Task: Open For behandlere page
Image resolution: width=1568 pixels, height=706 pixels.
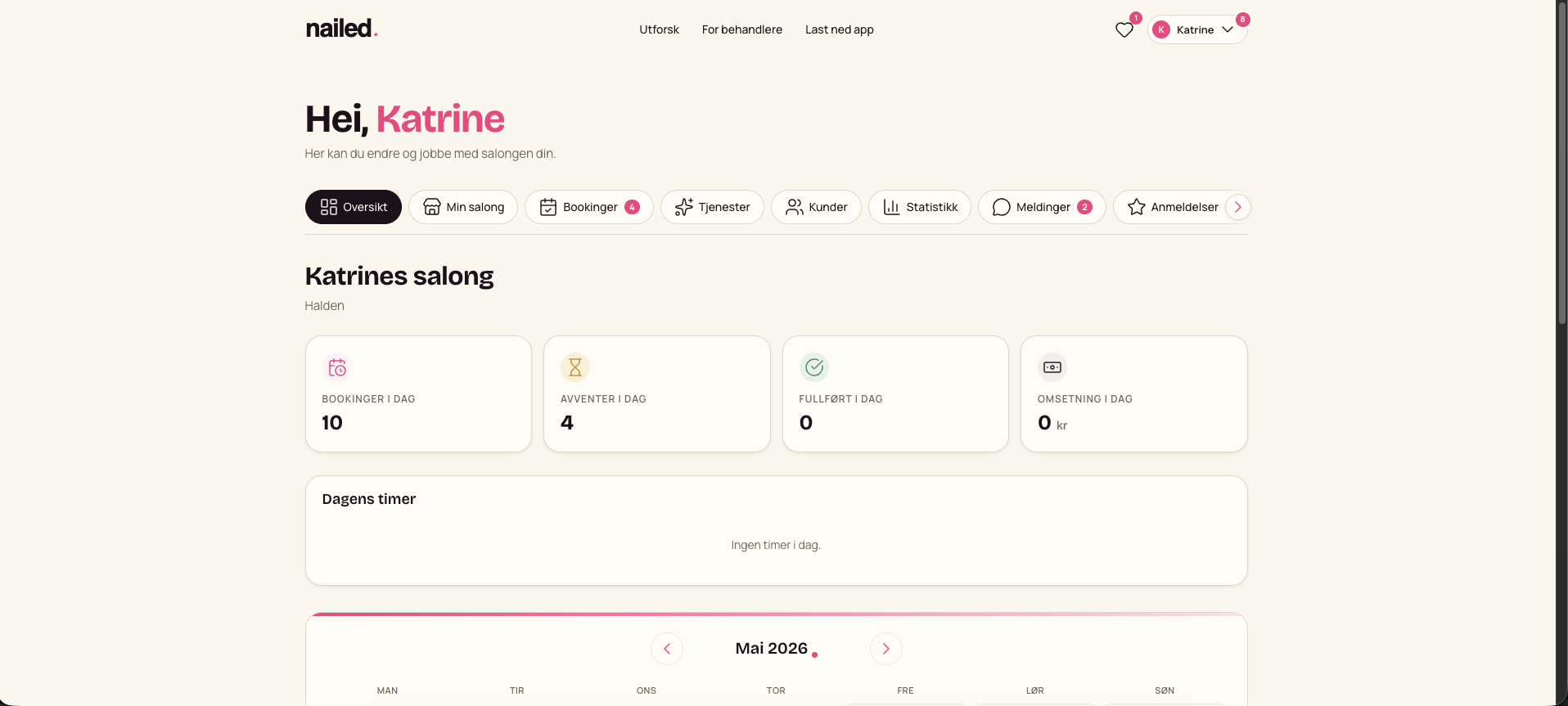Action: 741,29
